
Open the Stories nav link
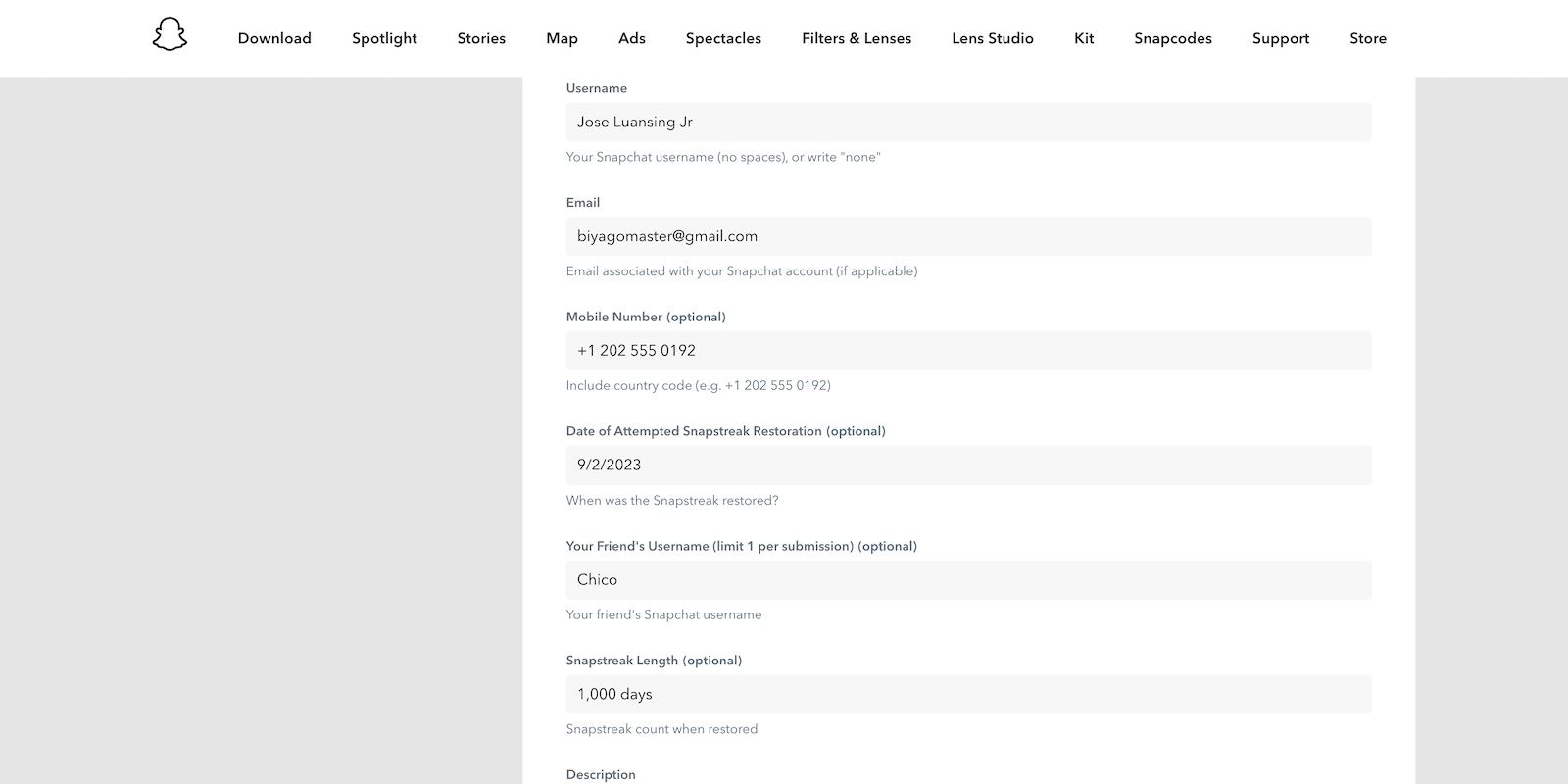[x=481, y=38]
